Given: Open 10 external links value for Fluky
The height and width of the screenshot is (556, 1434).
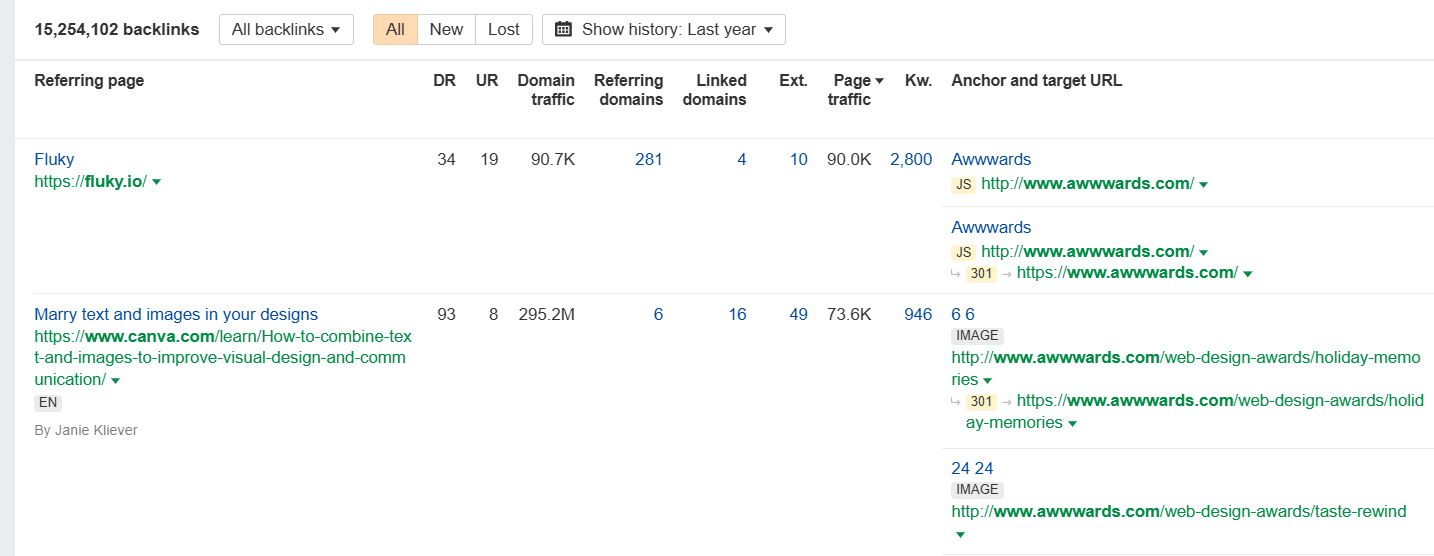Looking at the screenshot, I should [x=798, y=159].
